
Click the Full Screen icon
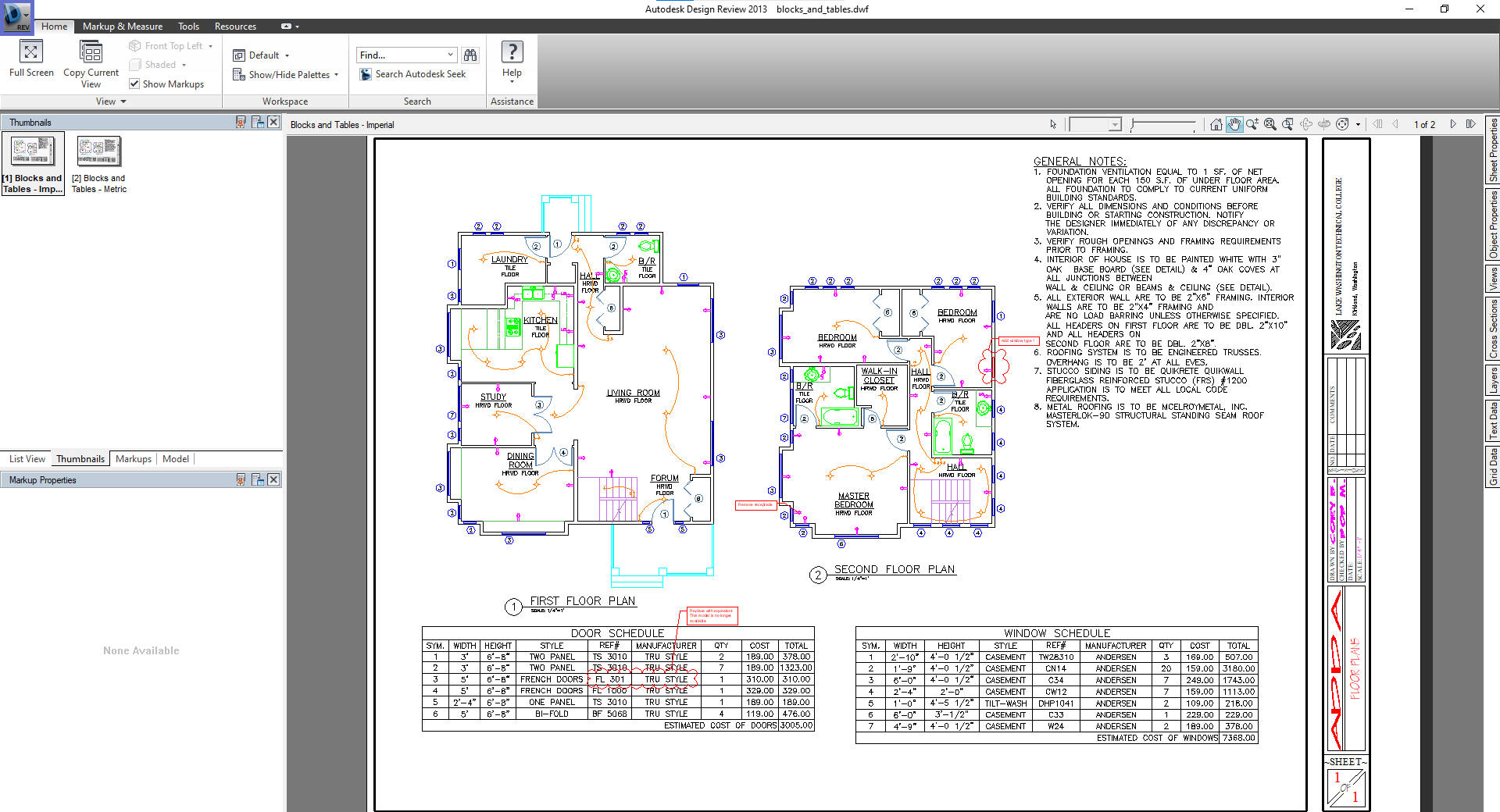pyautogui.click(x=30, y=52)
